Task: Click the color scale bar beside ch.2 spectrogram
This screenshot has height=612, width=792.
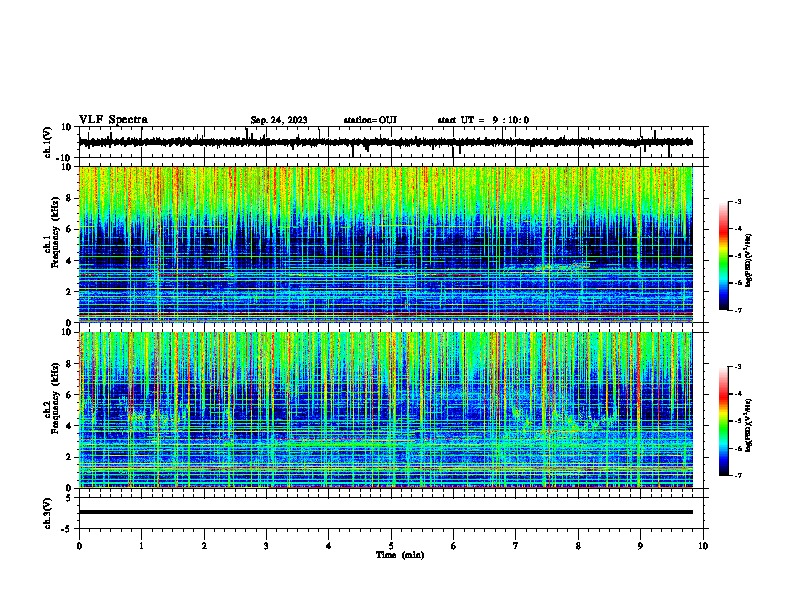Action: coord(723,421)
